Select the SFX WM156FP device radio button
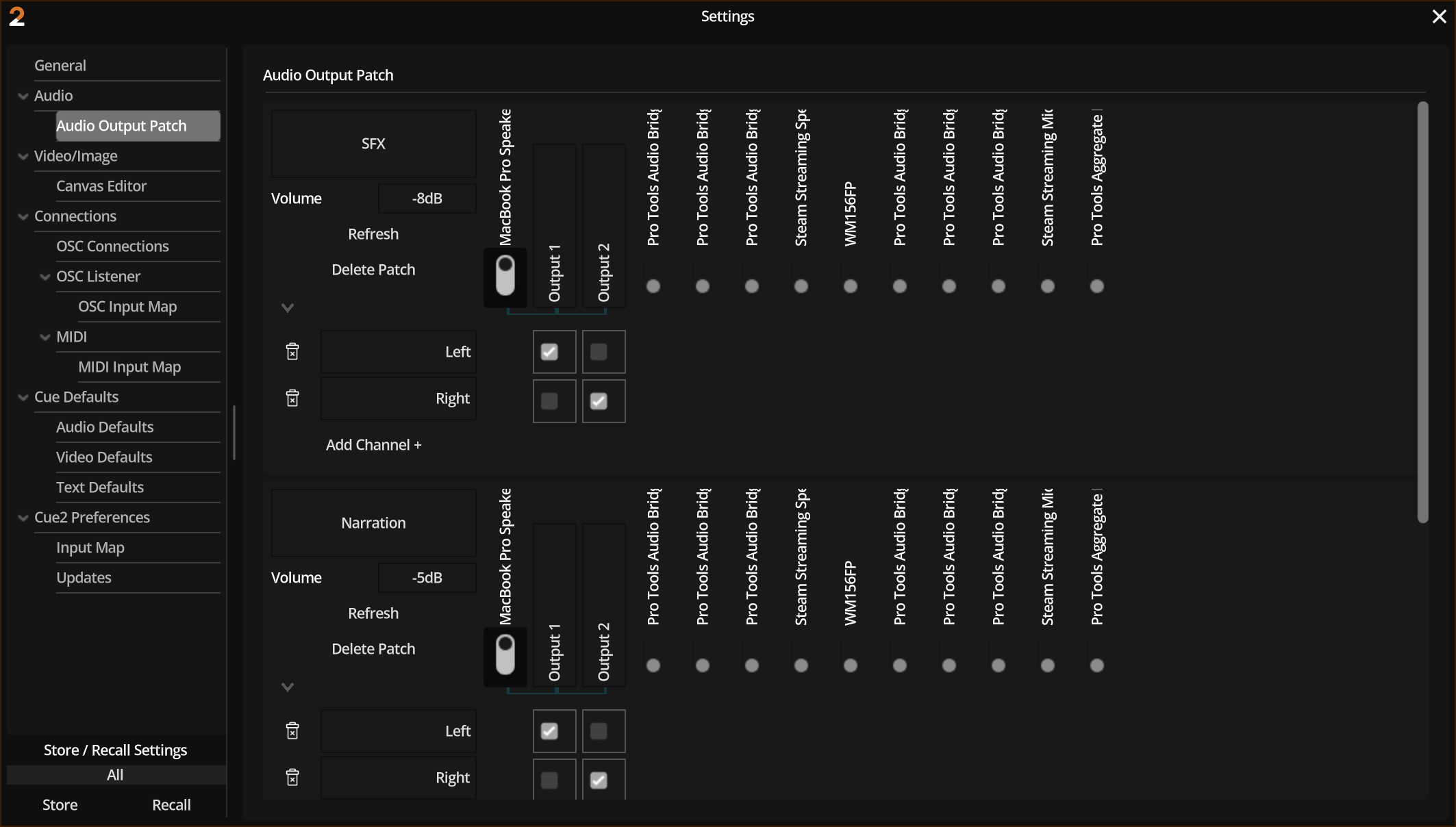The height and width of the screenshot is (827, 1456). [x=851, y=286]
